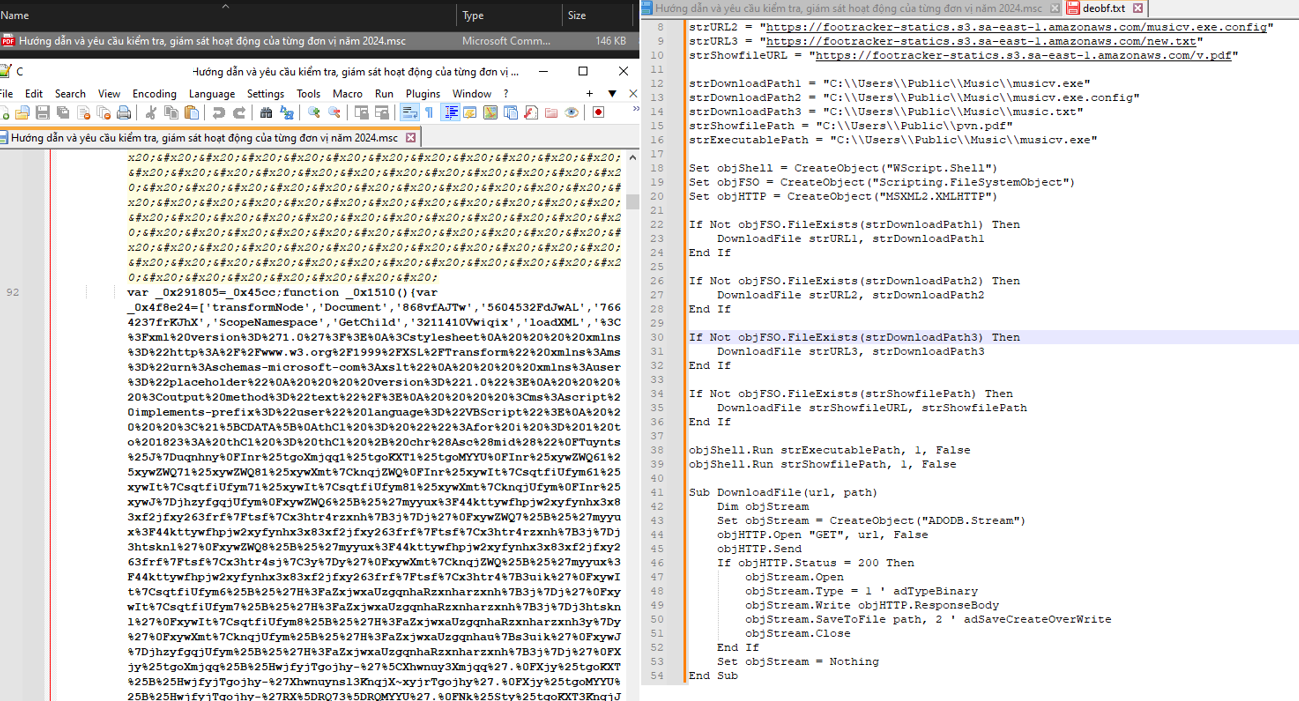Open the Plugins menu
Viewport: 1299px width, 701px height.
[423, 93]
